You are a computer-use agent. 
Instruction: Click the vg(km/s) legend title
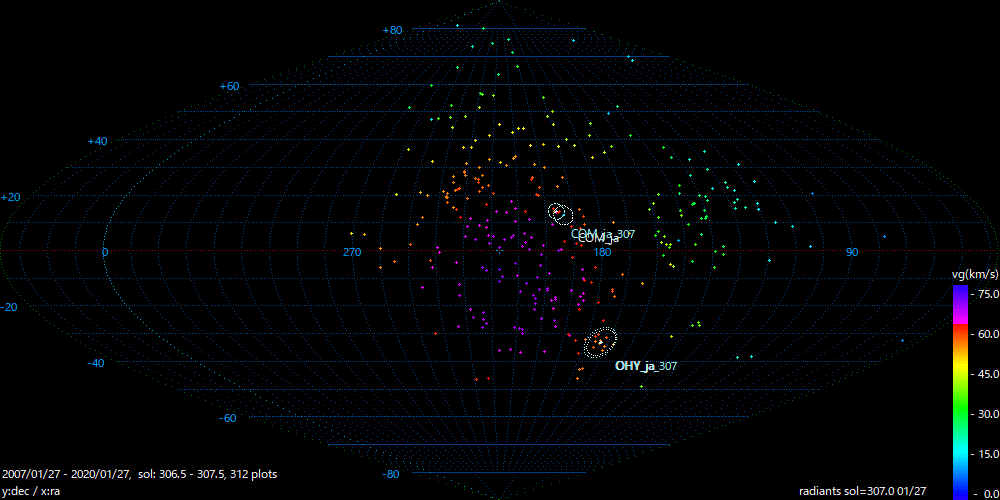(973, 273)
